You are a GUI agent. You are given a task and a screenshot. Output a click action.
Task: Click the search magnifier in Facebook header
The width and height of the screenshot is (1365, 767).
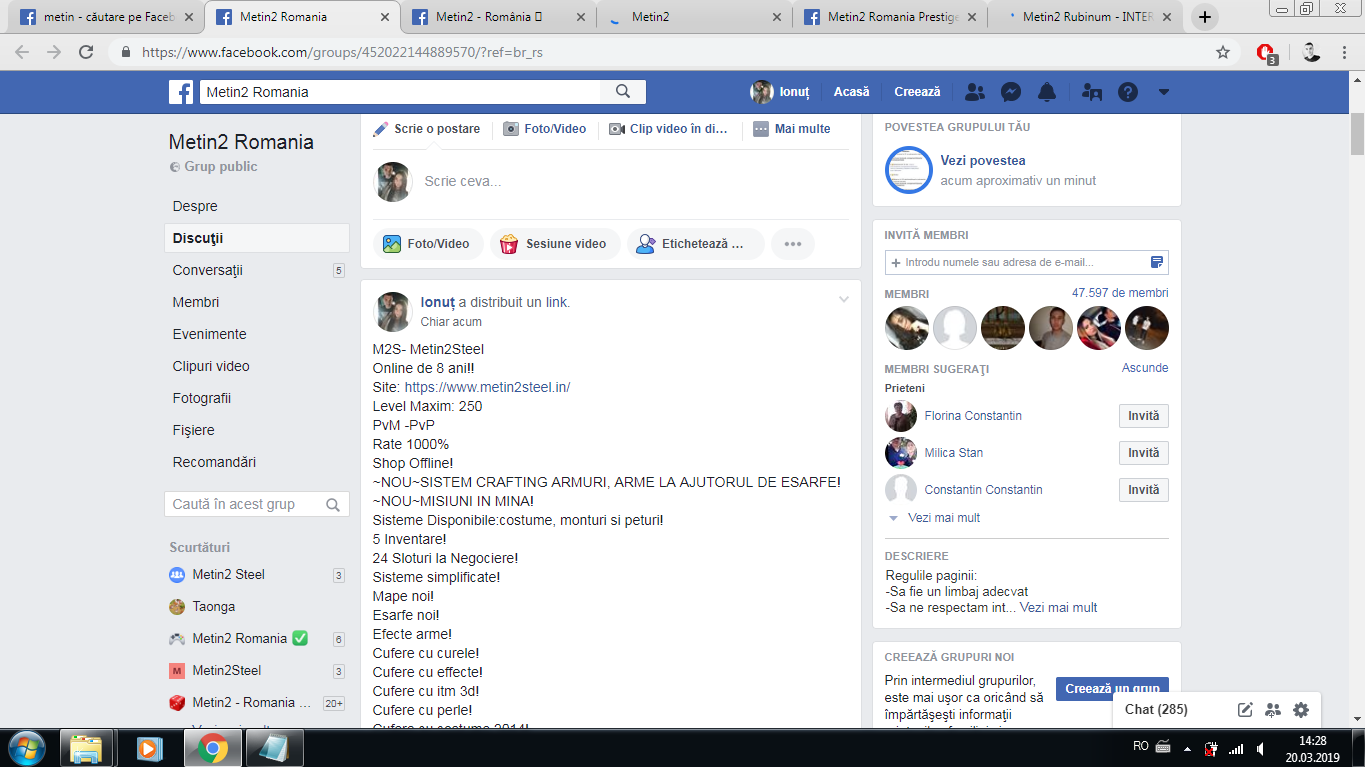coord(623,92)
